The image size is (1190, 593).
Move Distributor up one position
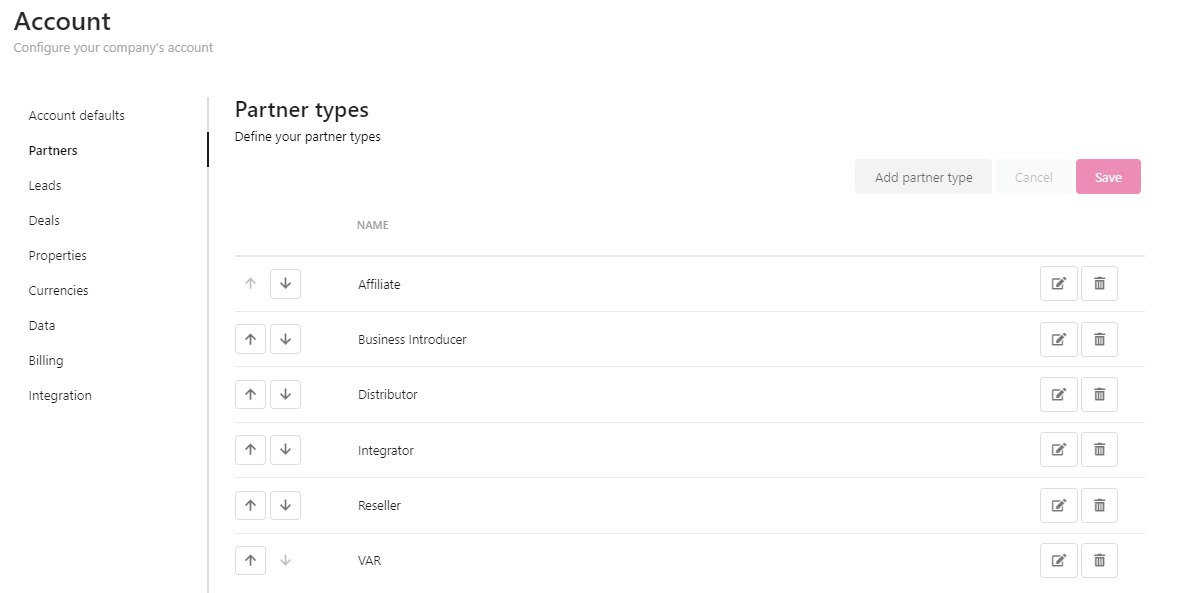250,395
